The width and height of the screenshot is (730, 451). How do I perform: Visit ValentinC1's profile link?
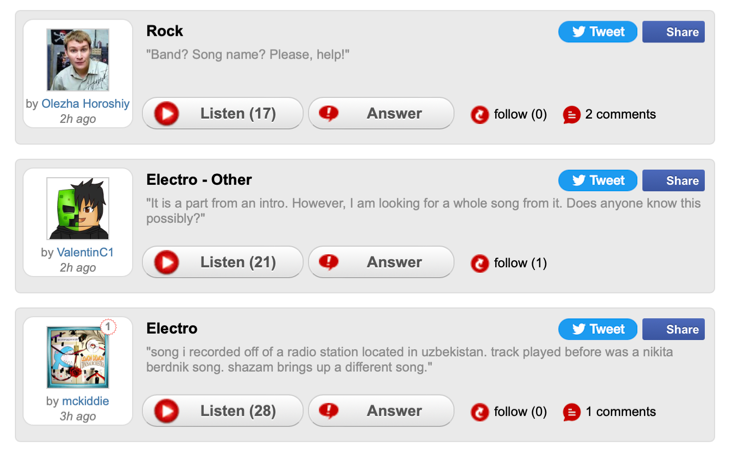tap(85, 252)
